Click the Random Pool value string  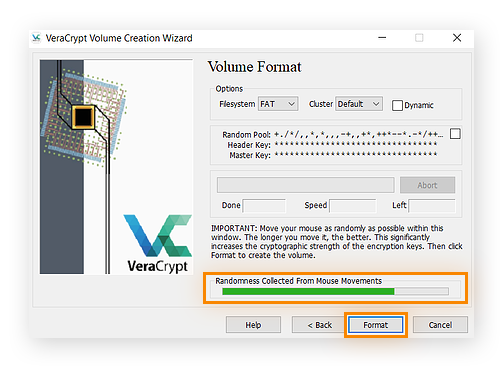(x=359, y=134)
